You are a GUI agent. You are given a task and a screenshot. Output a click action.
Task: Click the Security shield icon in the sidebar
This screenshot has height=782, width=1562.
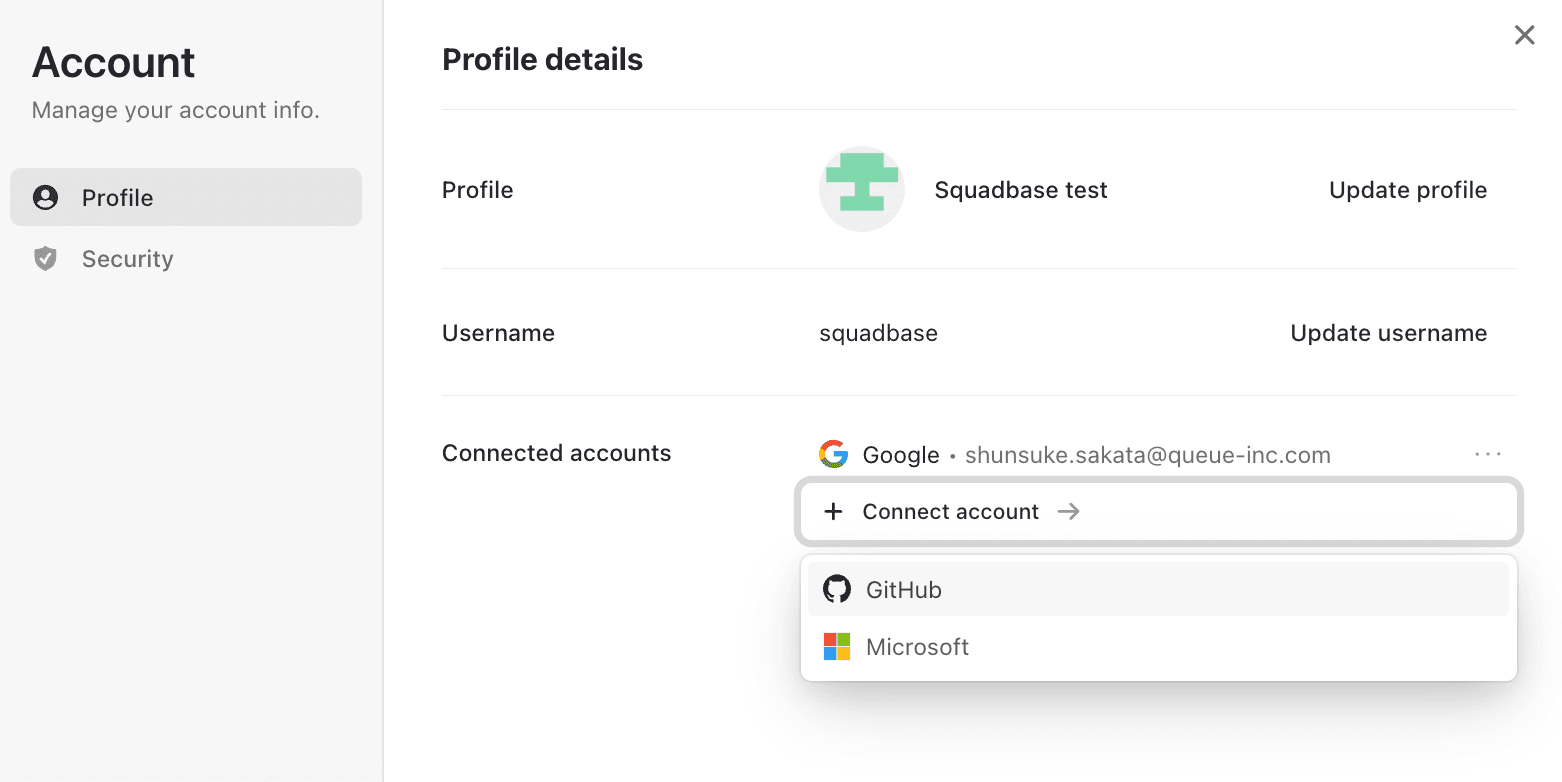click(x=45, y=258)
